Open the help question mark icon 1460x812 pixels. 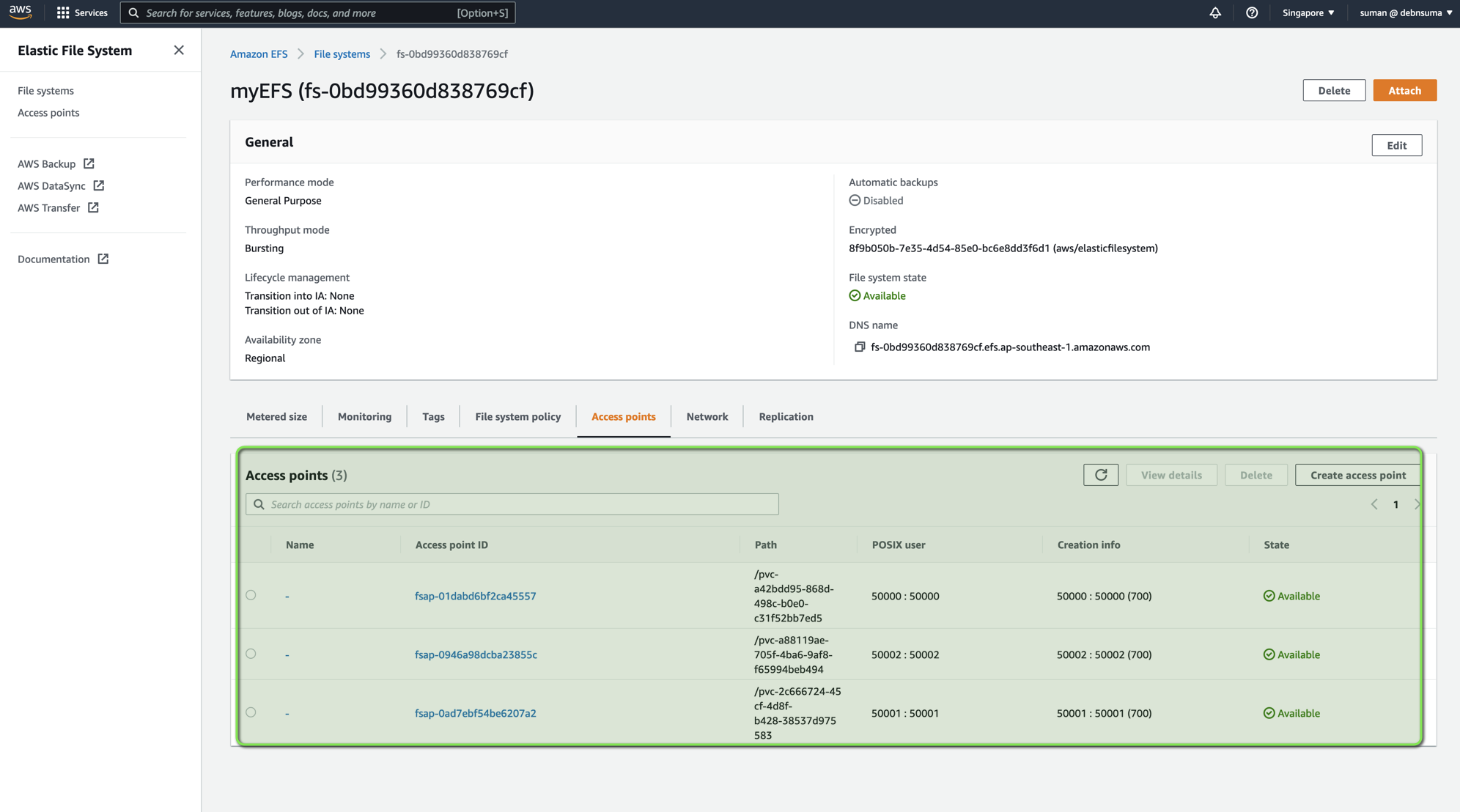(x=1252, y=12)
